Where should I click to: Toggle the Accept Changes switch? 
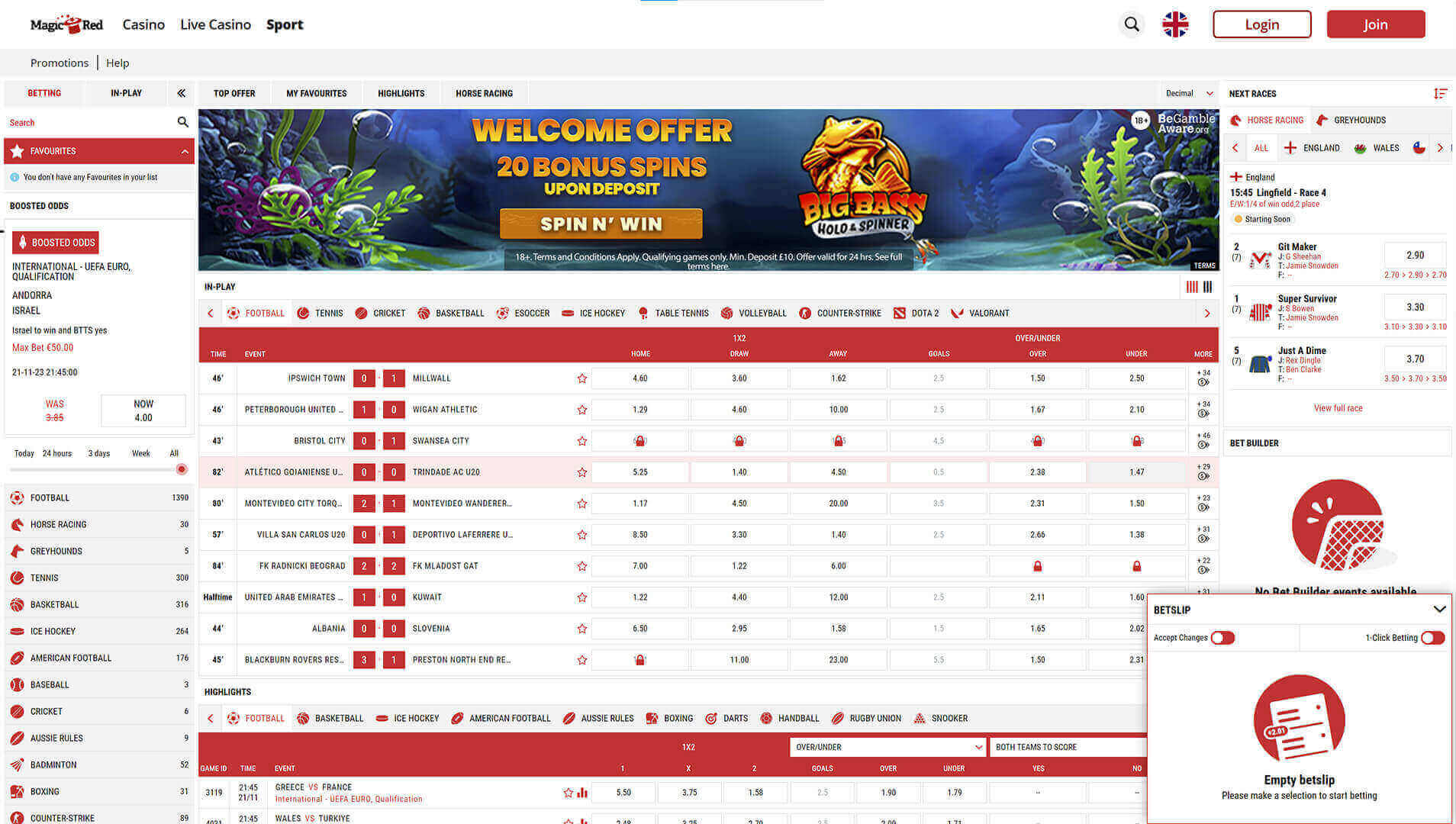click(x=1222, y=638)
